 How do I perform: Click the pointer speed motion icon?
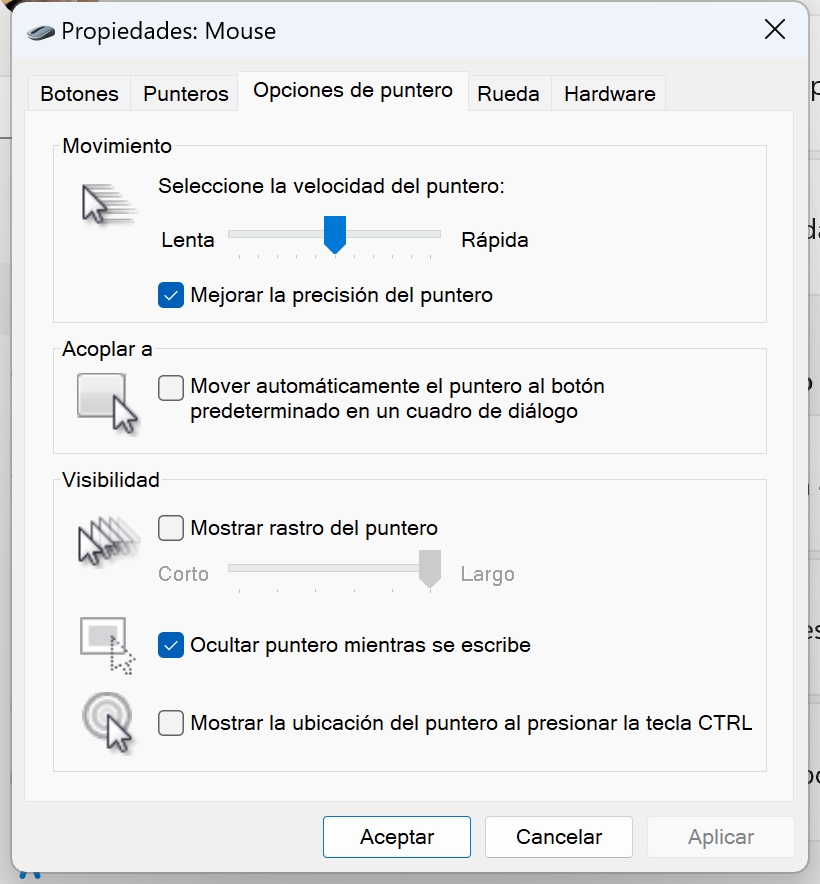107,204
